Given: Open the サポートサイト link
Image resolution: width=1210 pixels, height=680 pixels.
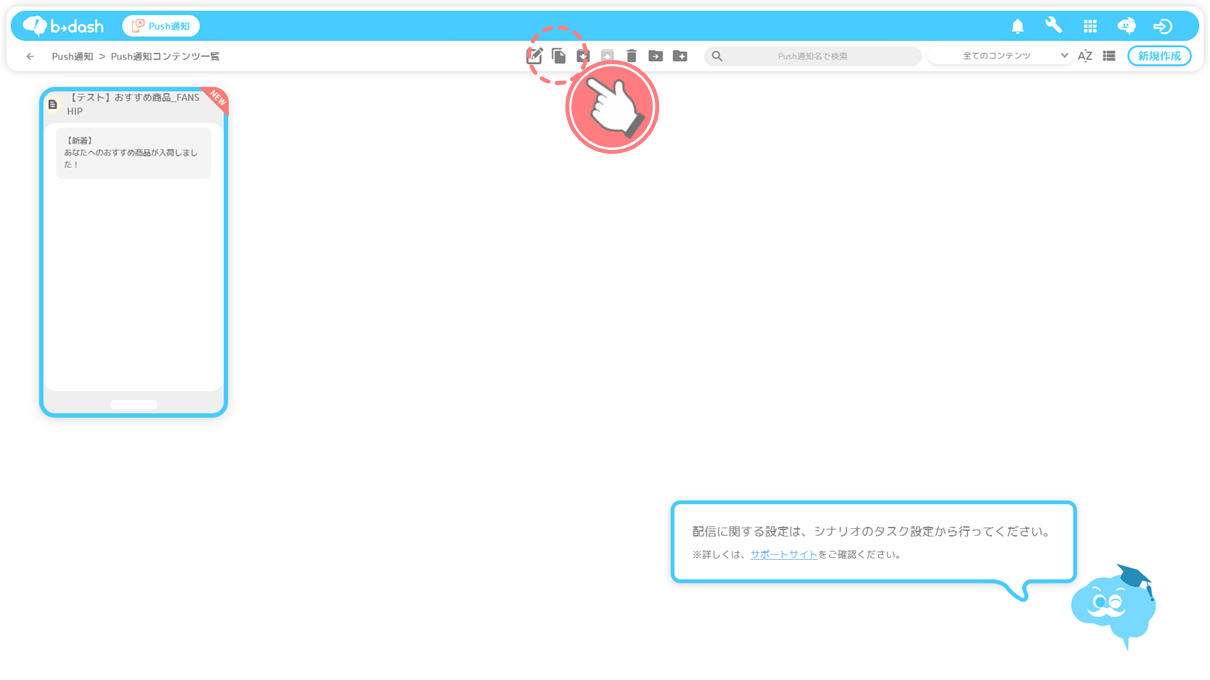Looking at the screenshot, I should click(783, 554).
